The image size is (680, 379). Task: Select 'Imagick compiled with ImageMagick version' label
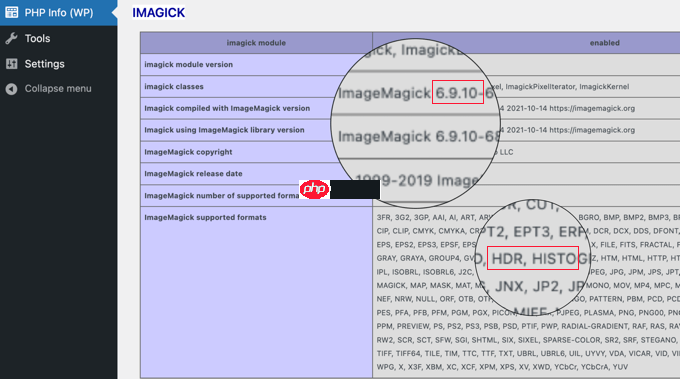(227, 108)
